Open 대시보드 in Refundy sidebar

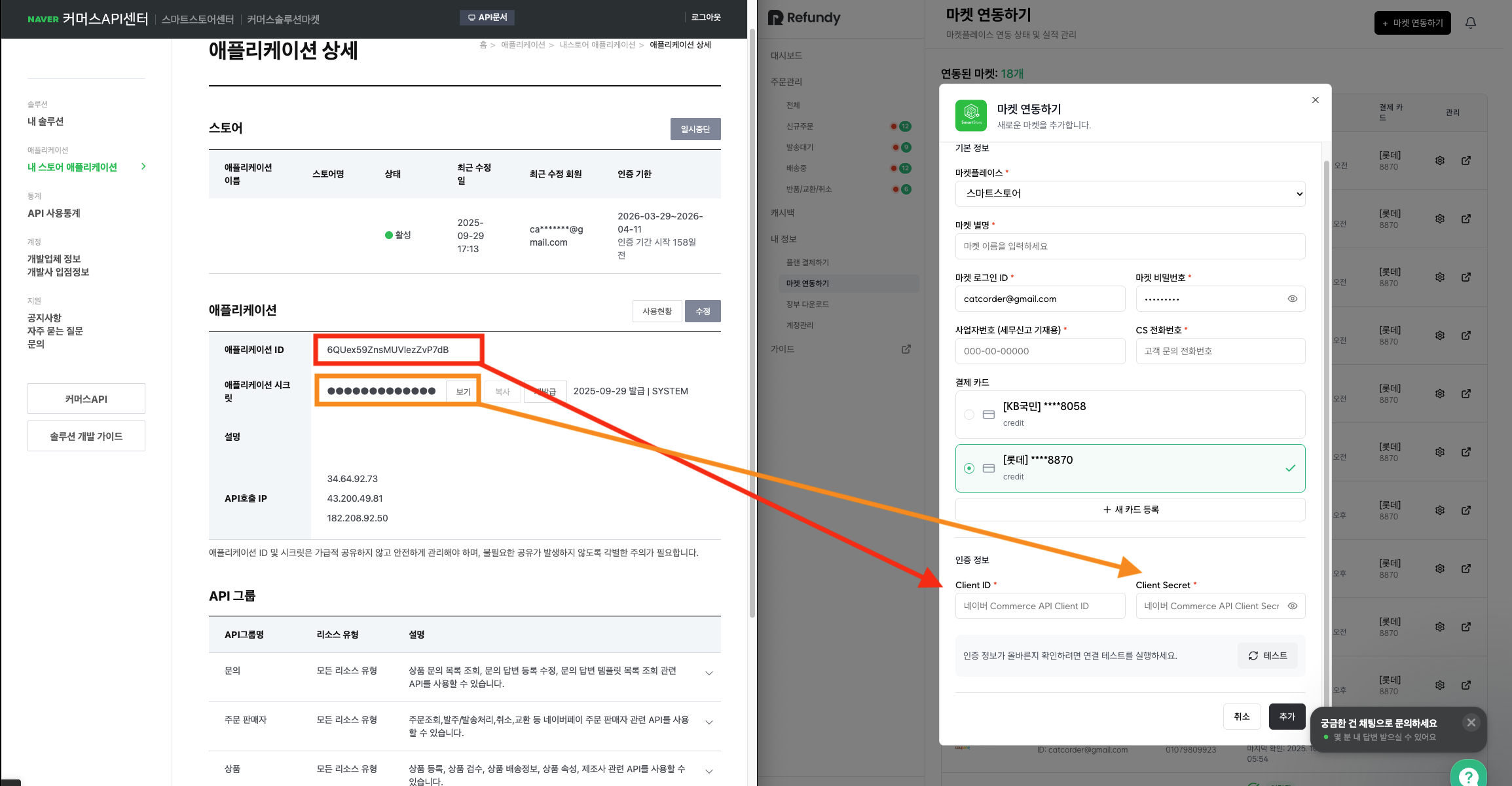pos(786,56)
